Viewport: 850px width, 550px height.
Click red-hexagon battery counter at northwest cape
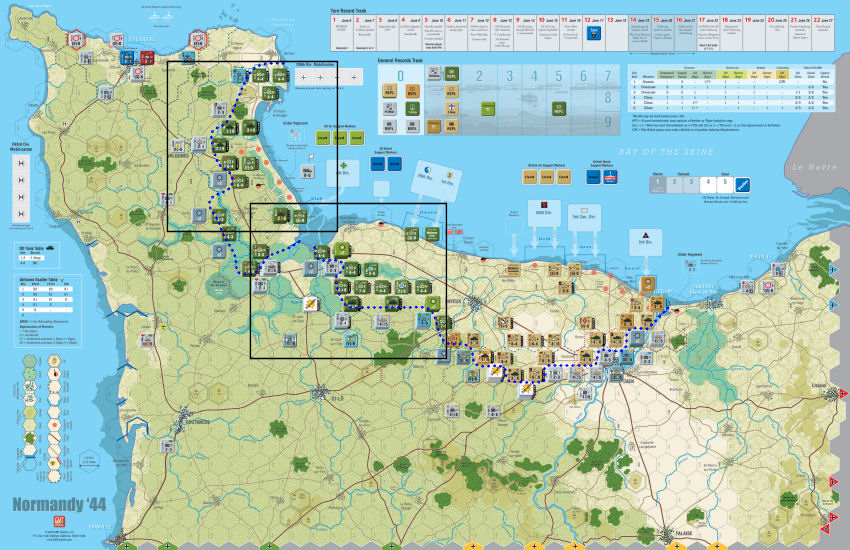point(76,39)
